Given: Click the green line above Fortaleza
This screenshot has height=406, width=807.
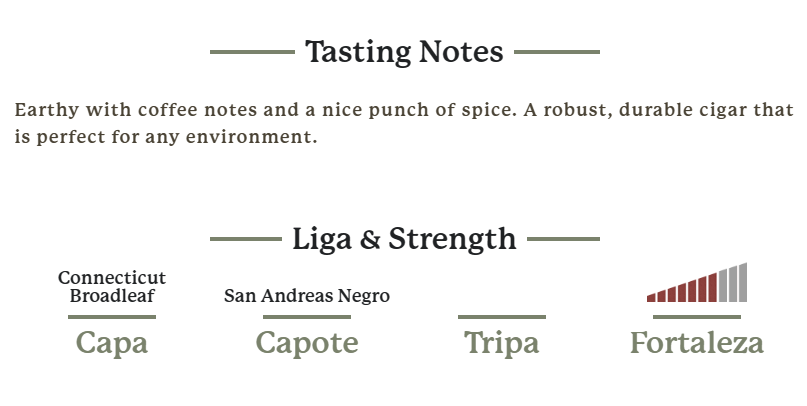Looking at the screenshot, I should tap(697, 317).
